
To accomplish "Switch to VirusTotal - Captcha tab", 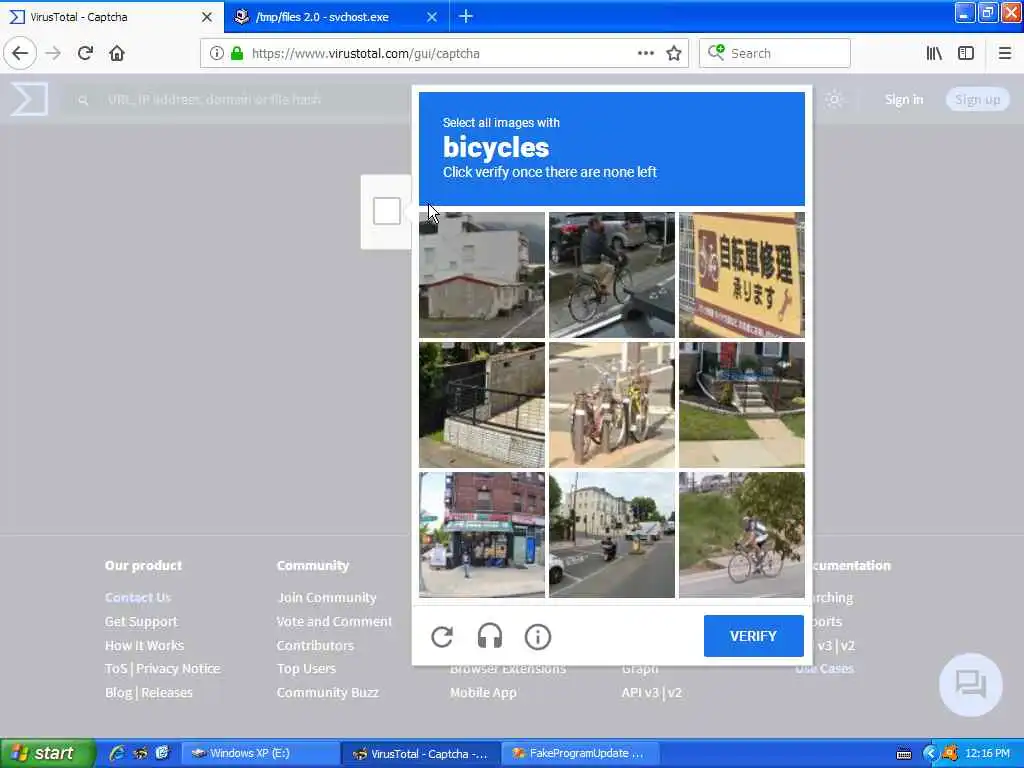I will 111,17.
